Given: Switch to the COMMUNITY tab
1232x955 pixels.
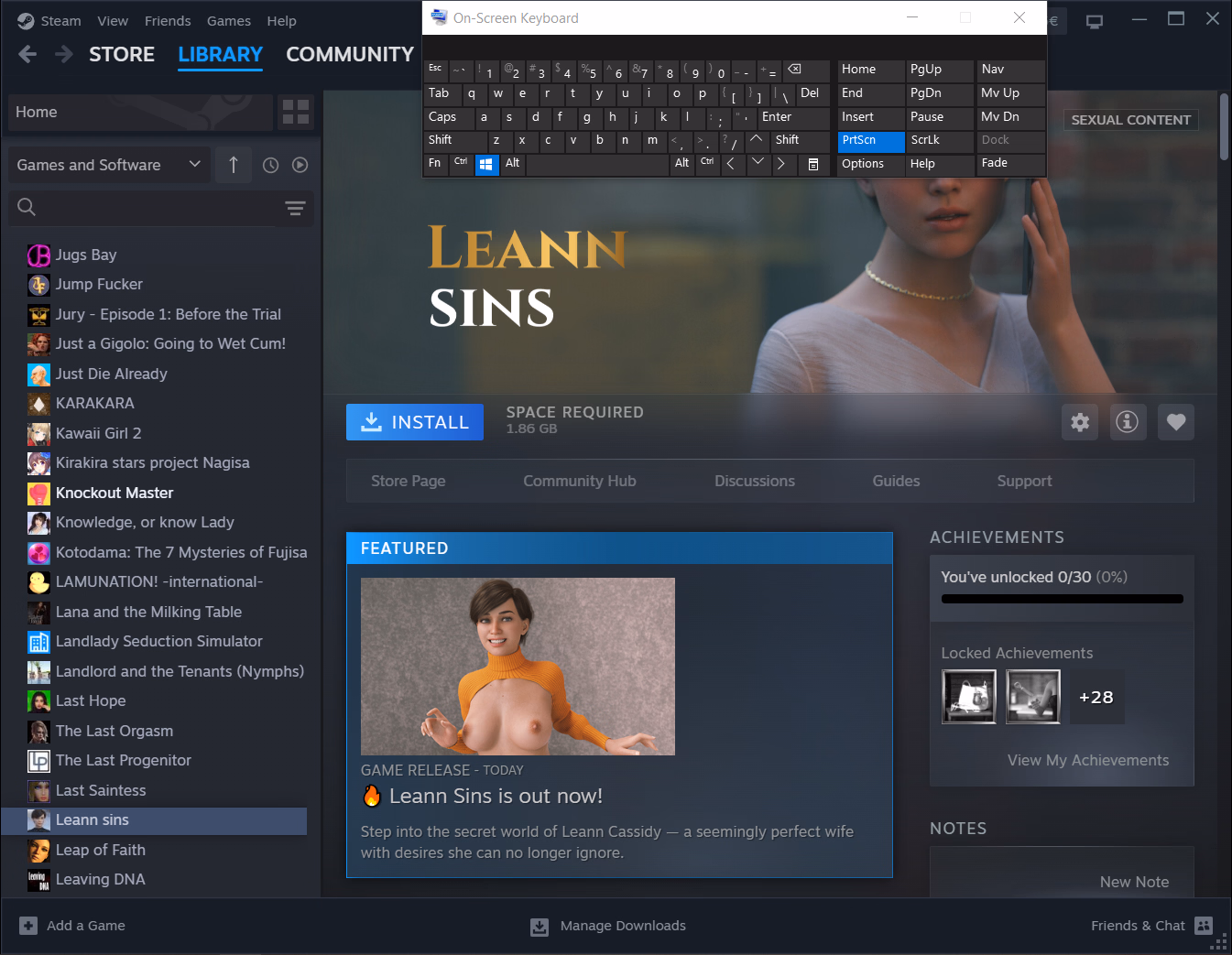Looking at the screenshot, I should point(350,55).
